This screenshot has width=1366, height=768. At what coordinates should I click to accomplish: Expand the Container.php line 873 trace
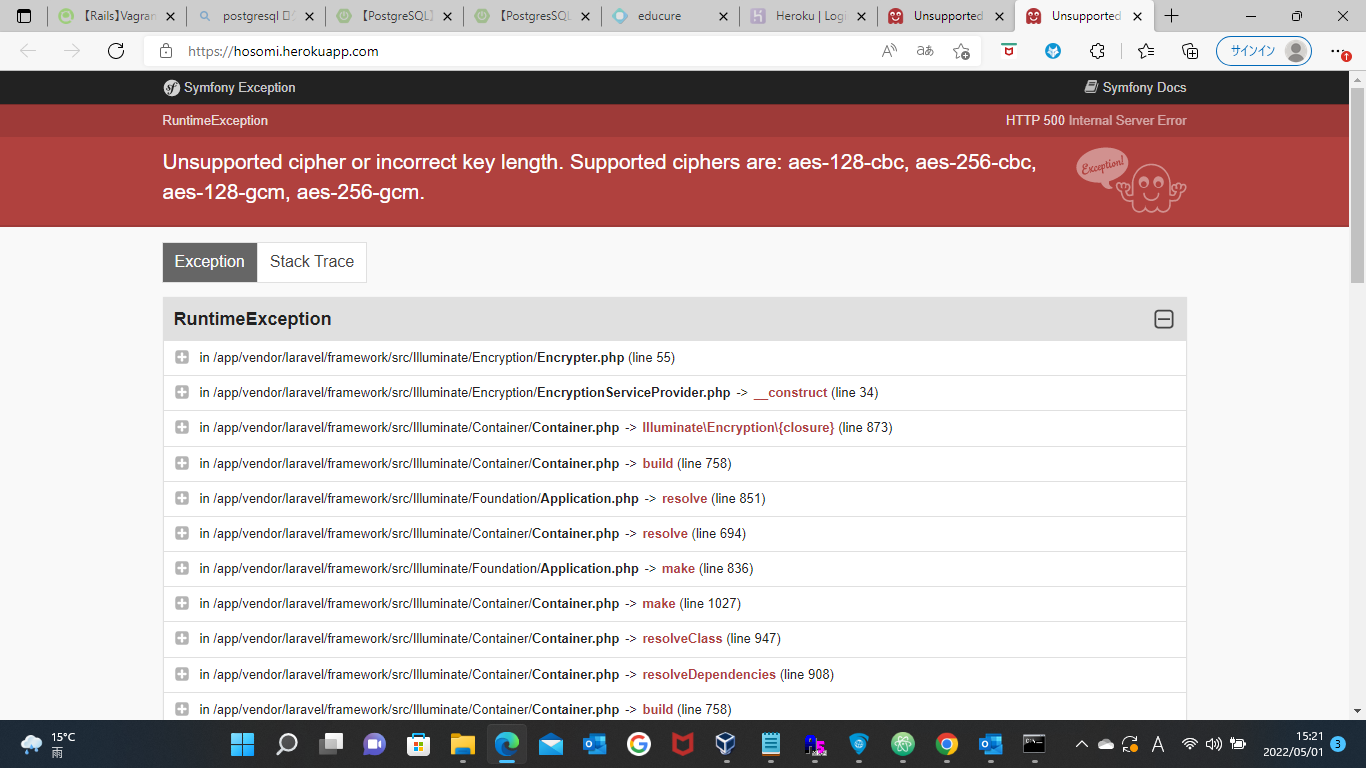point(182,427)
